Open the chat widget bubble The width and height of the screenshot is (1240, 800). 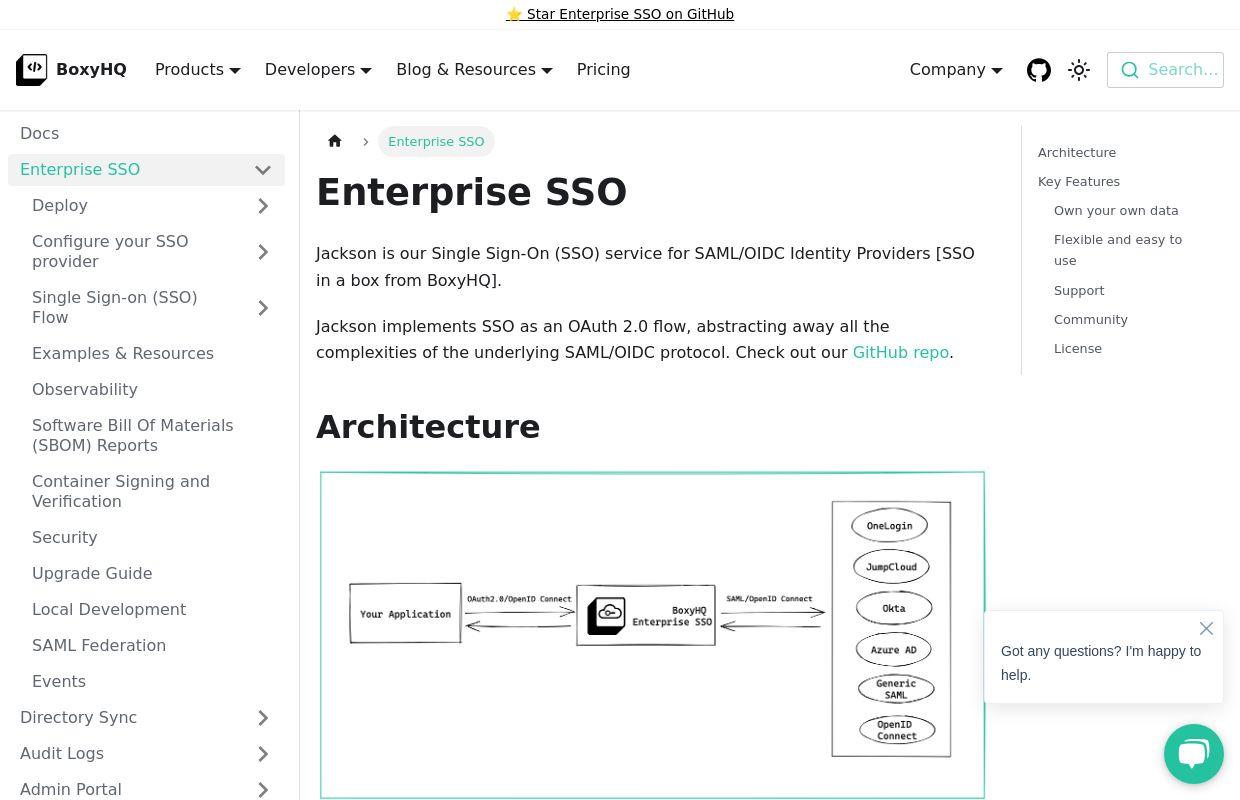click(x=1194, y=754)
